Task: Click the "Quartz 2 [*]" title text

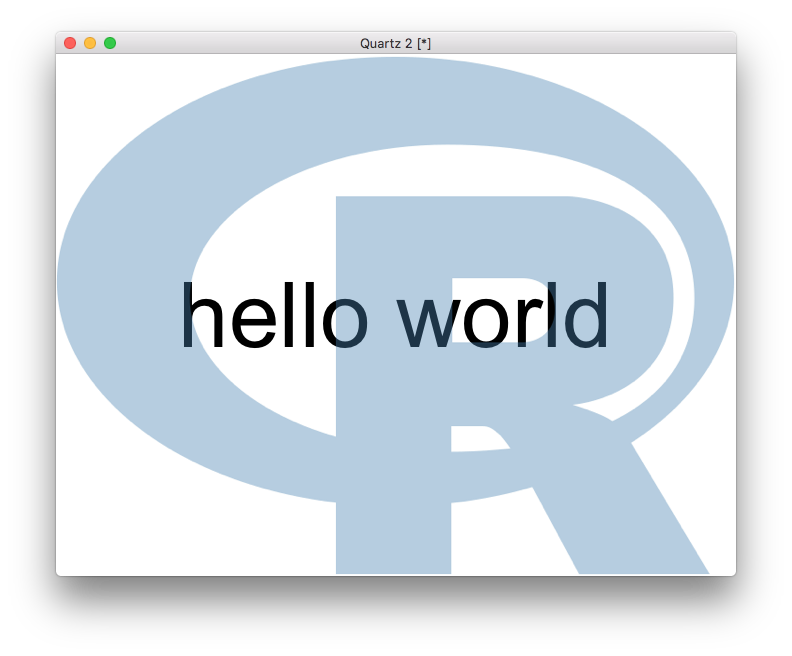Action: [x=395, y=44]
